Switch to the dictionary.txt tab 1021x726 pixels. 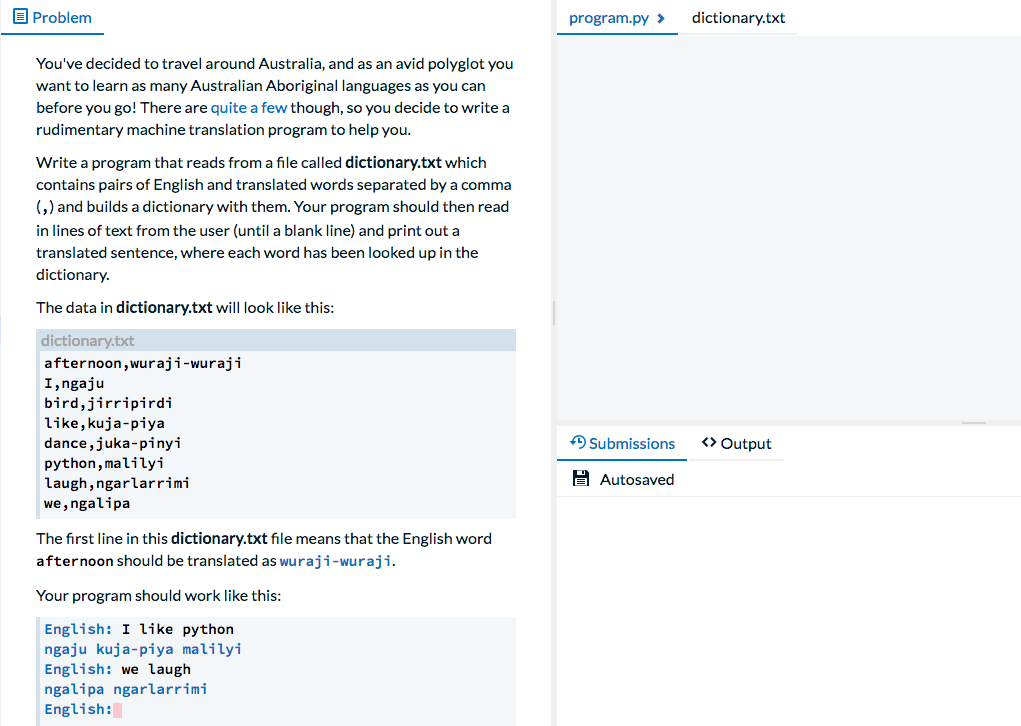[x=738, y=17]
